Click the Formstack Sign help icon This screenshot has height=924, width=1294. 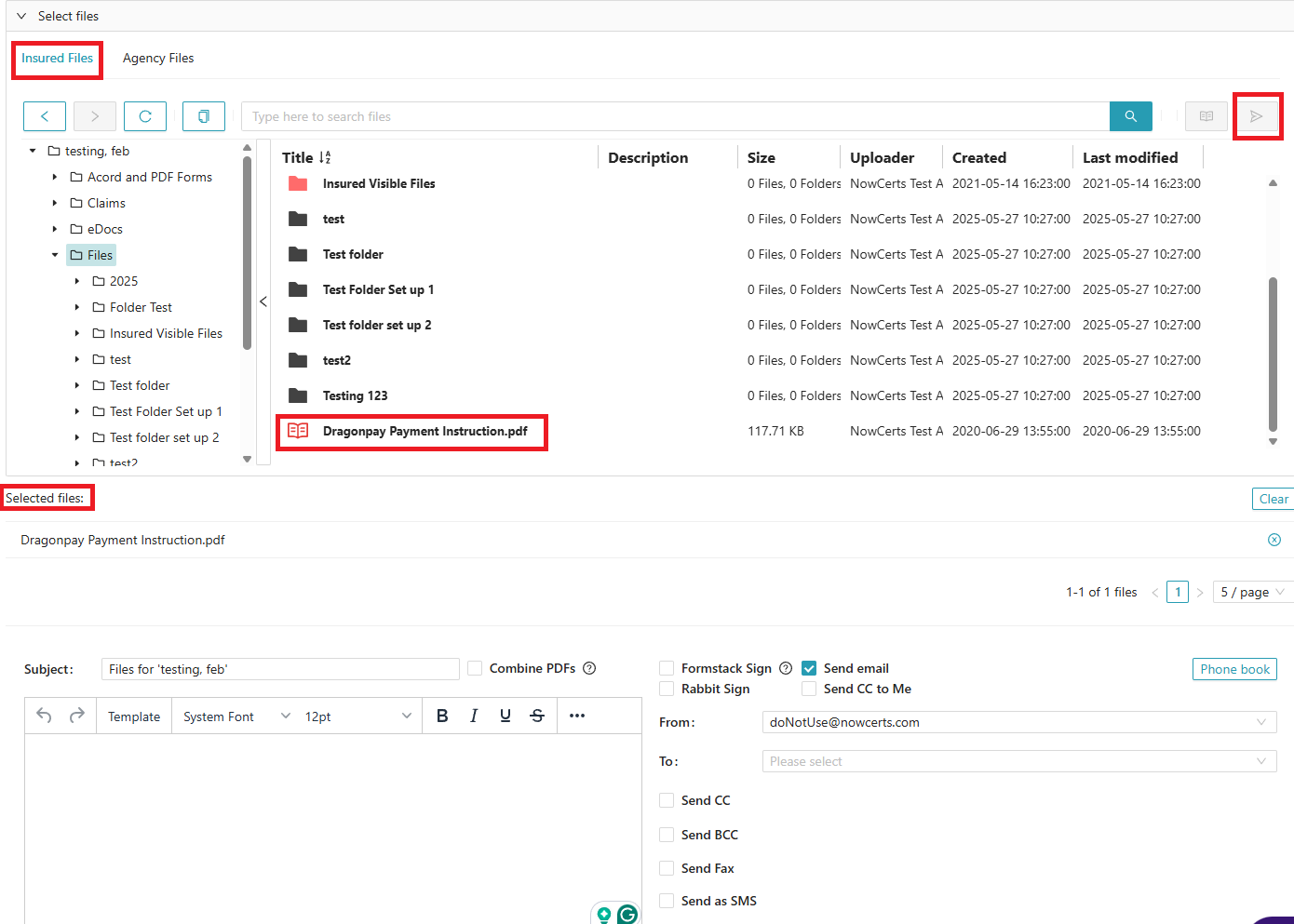pyautogui.click(x=786, y=668)
